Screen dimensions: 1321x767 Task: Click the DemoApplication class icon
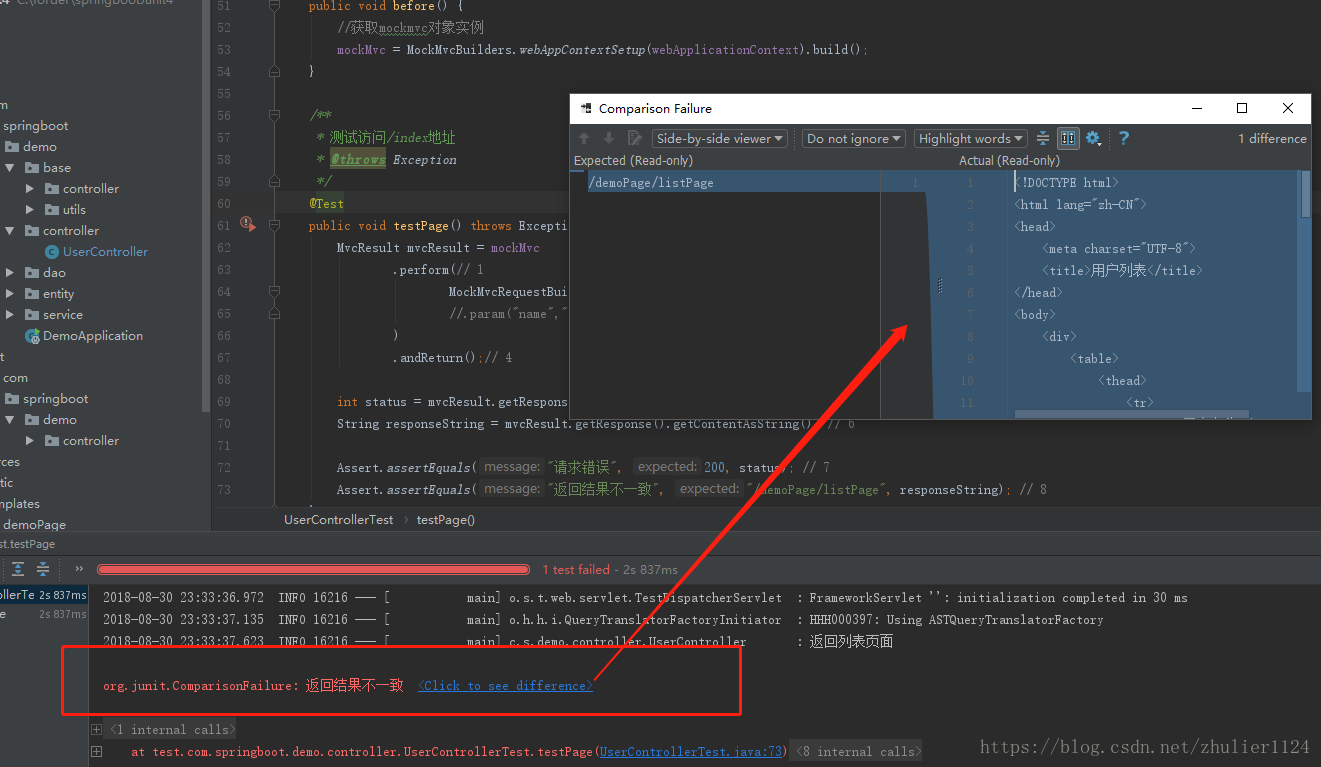point(32,336)
